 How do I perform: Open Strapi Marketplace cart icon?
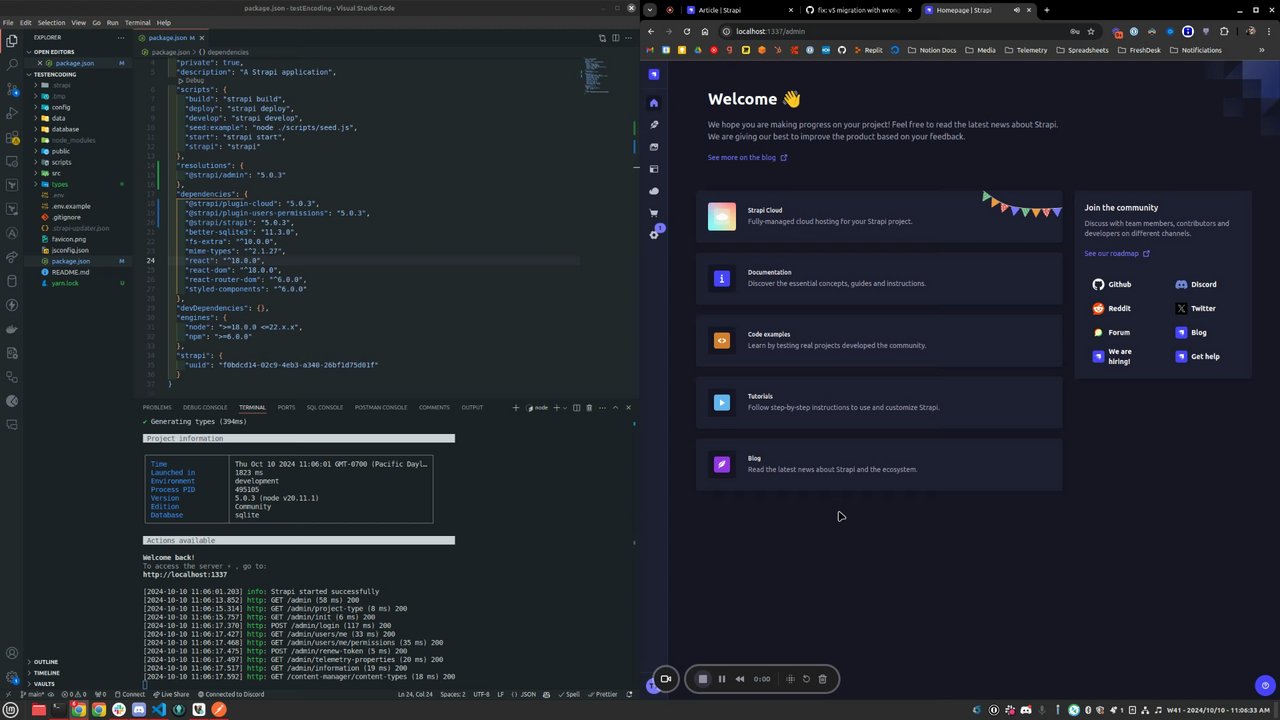point(654,213)
